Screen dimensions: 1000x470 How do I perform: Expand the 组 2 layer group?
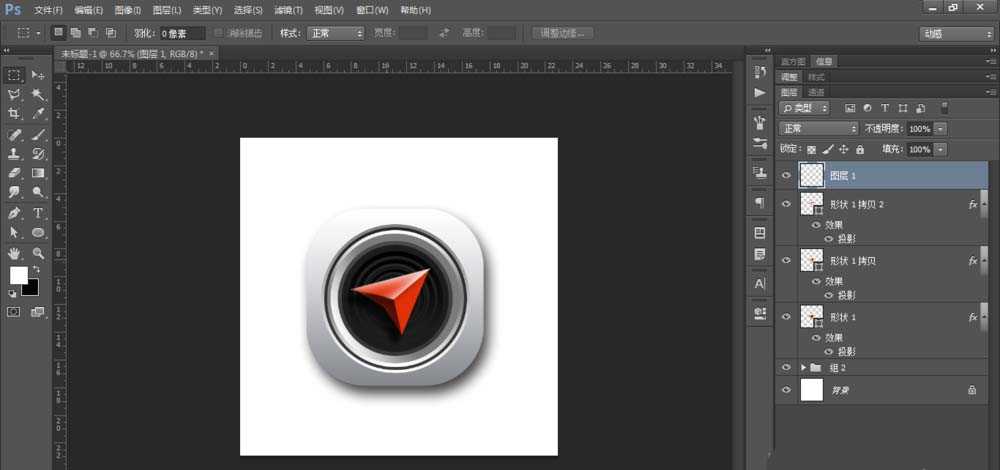(x=803, y=367)
